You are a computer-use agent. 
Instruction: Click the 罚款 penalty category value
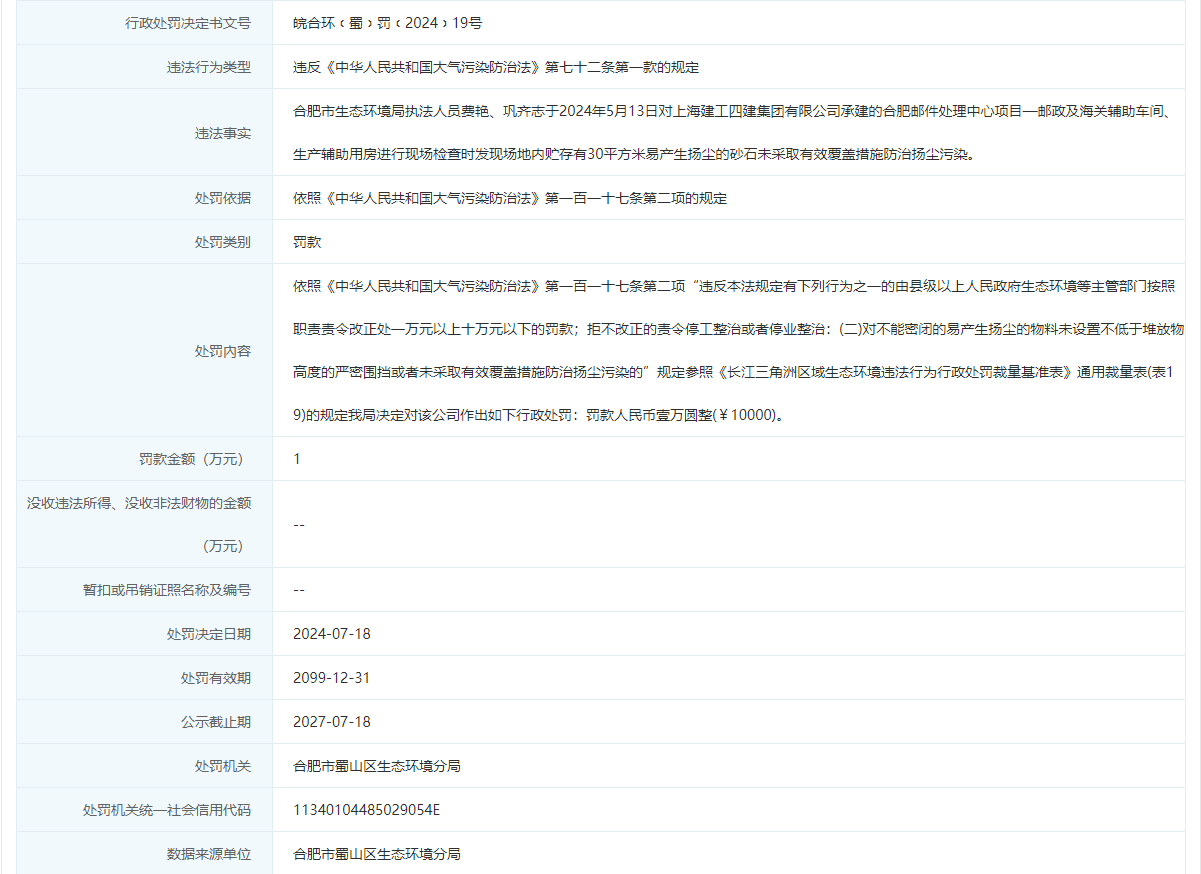(x=307, y=242)
